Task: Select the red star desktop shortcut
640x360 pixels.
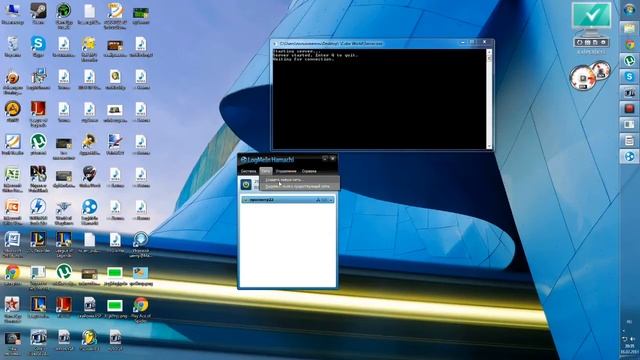Action: point(12,309)
